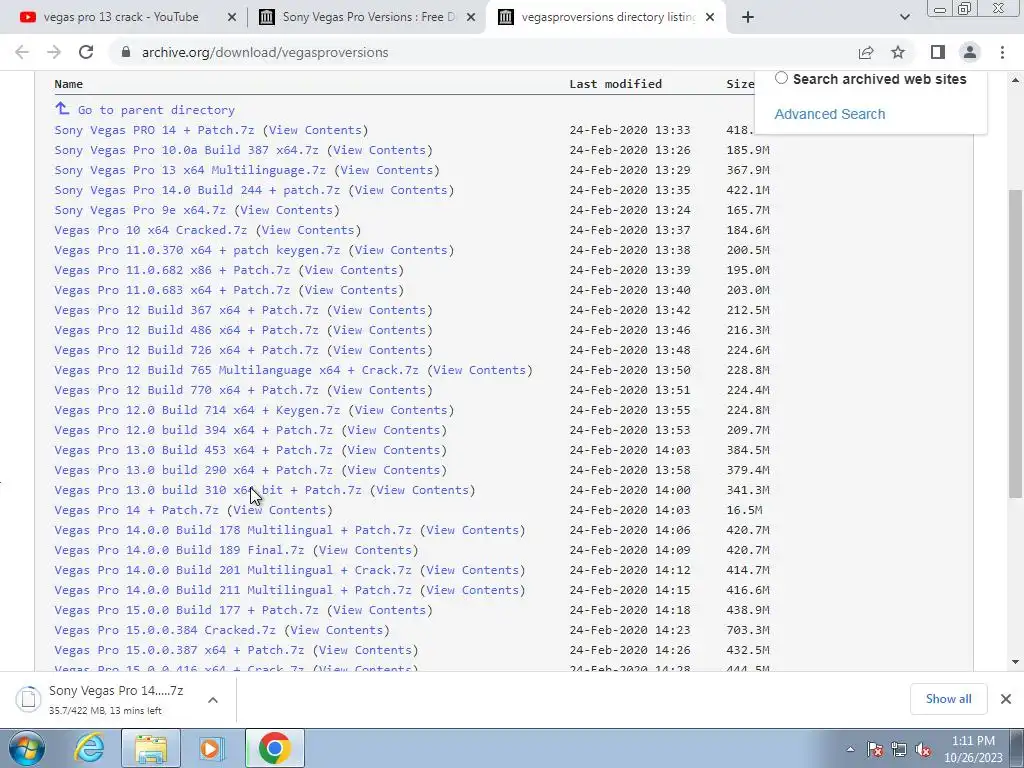
Task: Go forward to next page
Action: (x=54, y=52)
